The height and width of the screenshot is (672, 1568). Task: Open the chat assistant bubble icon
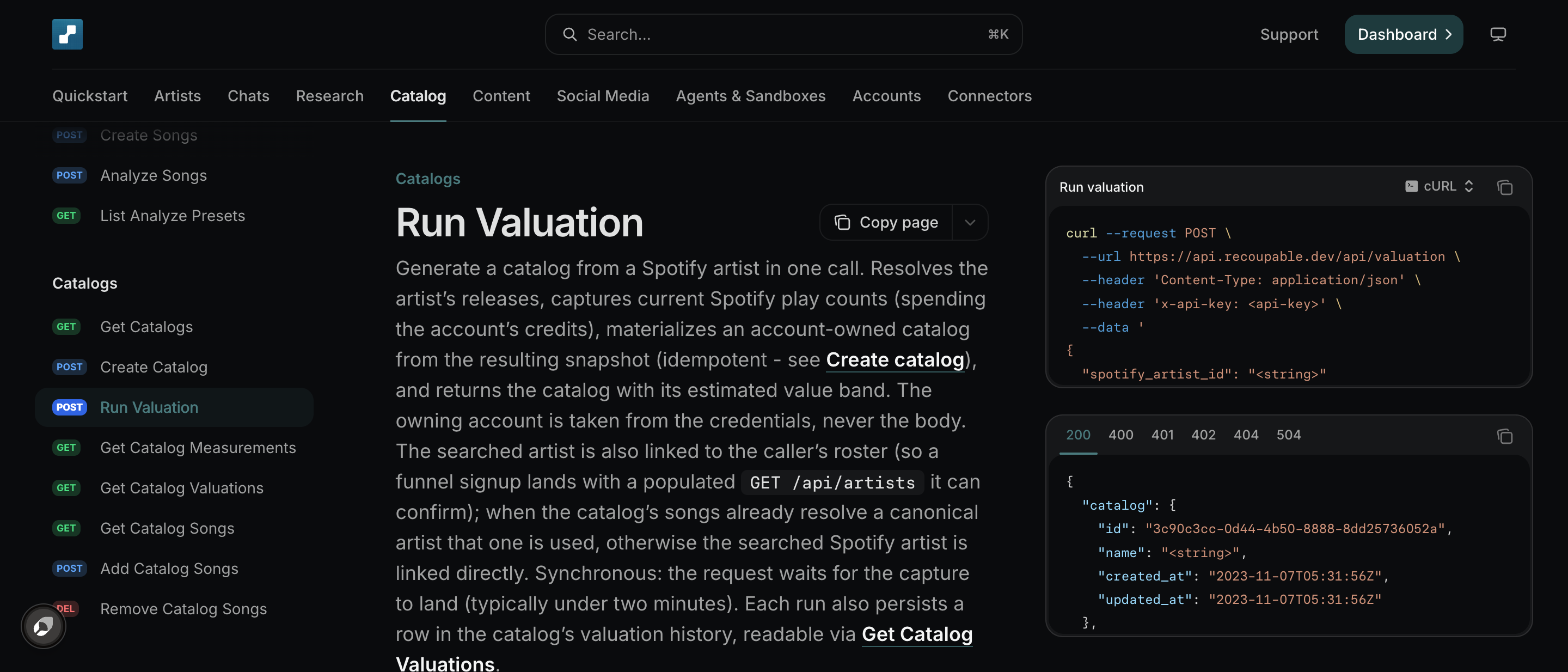click(x=42, y=626)
